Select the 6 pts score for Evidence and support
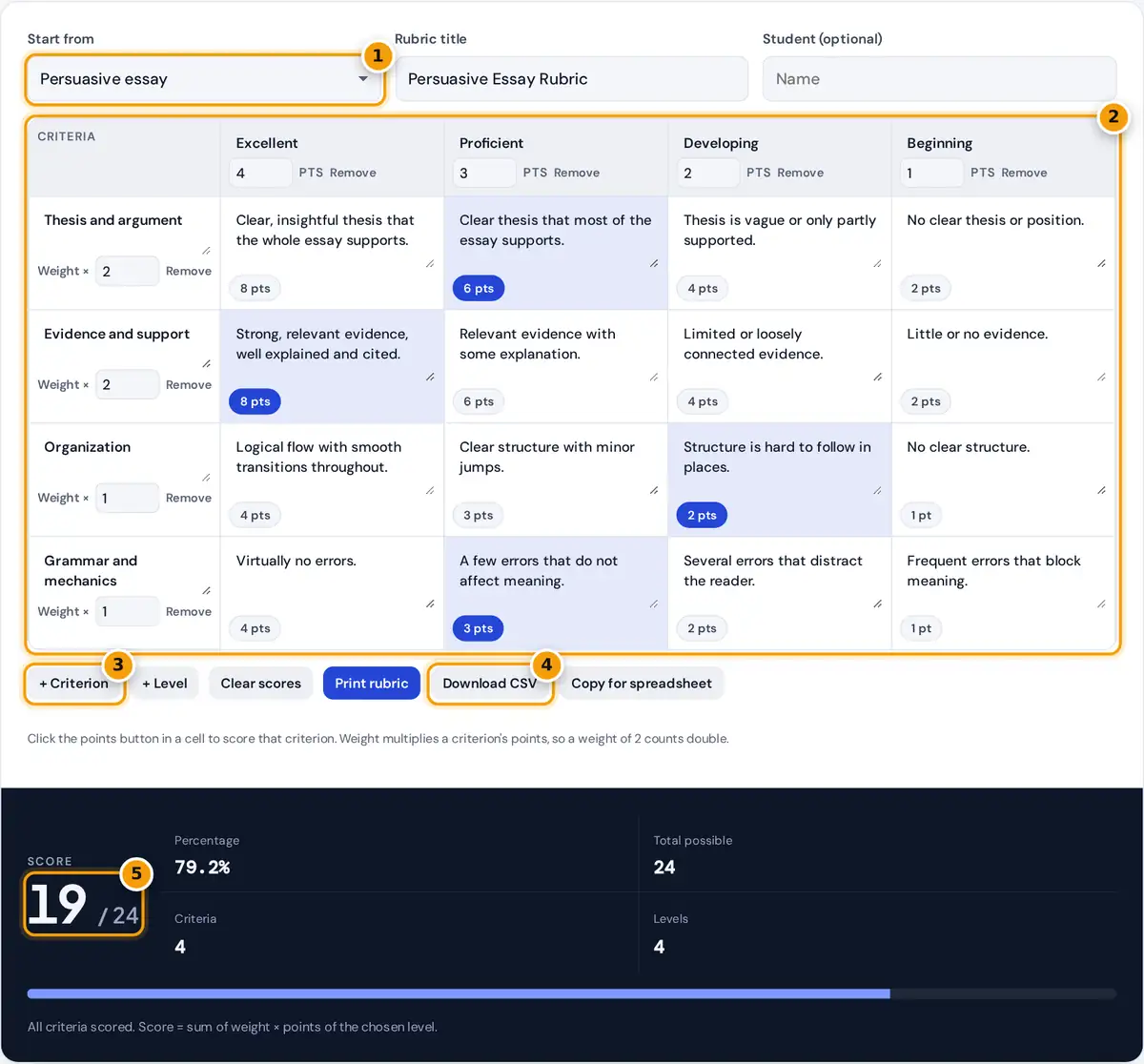1144x1064 pixels. (479, 401)
